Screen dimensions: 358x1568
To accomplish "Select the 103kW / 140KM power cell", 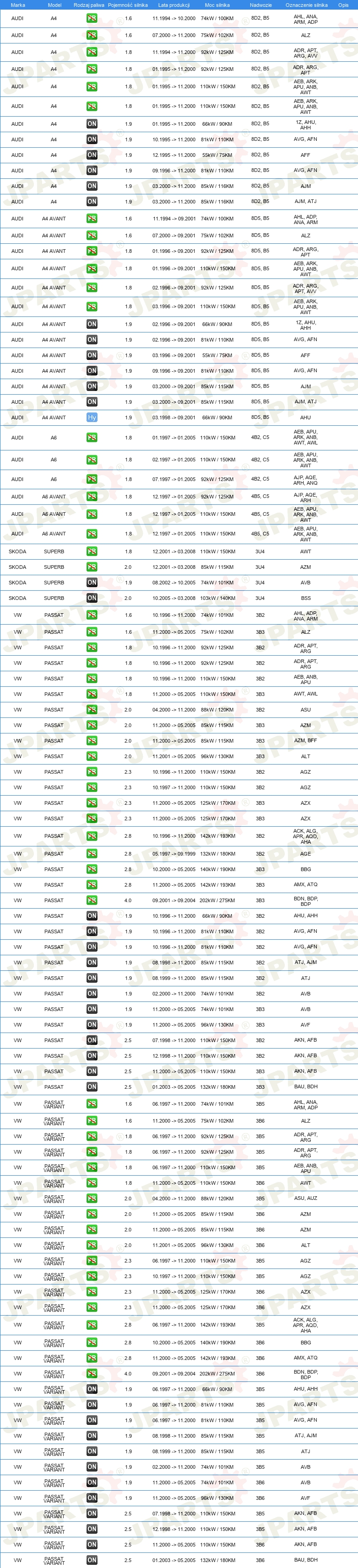I will click(217, 599).
